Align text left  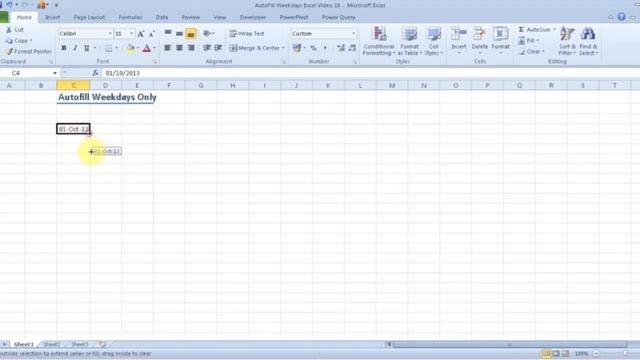coord(168,48)
